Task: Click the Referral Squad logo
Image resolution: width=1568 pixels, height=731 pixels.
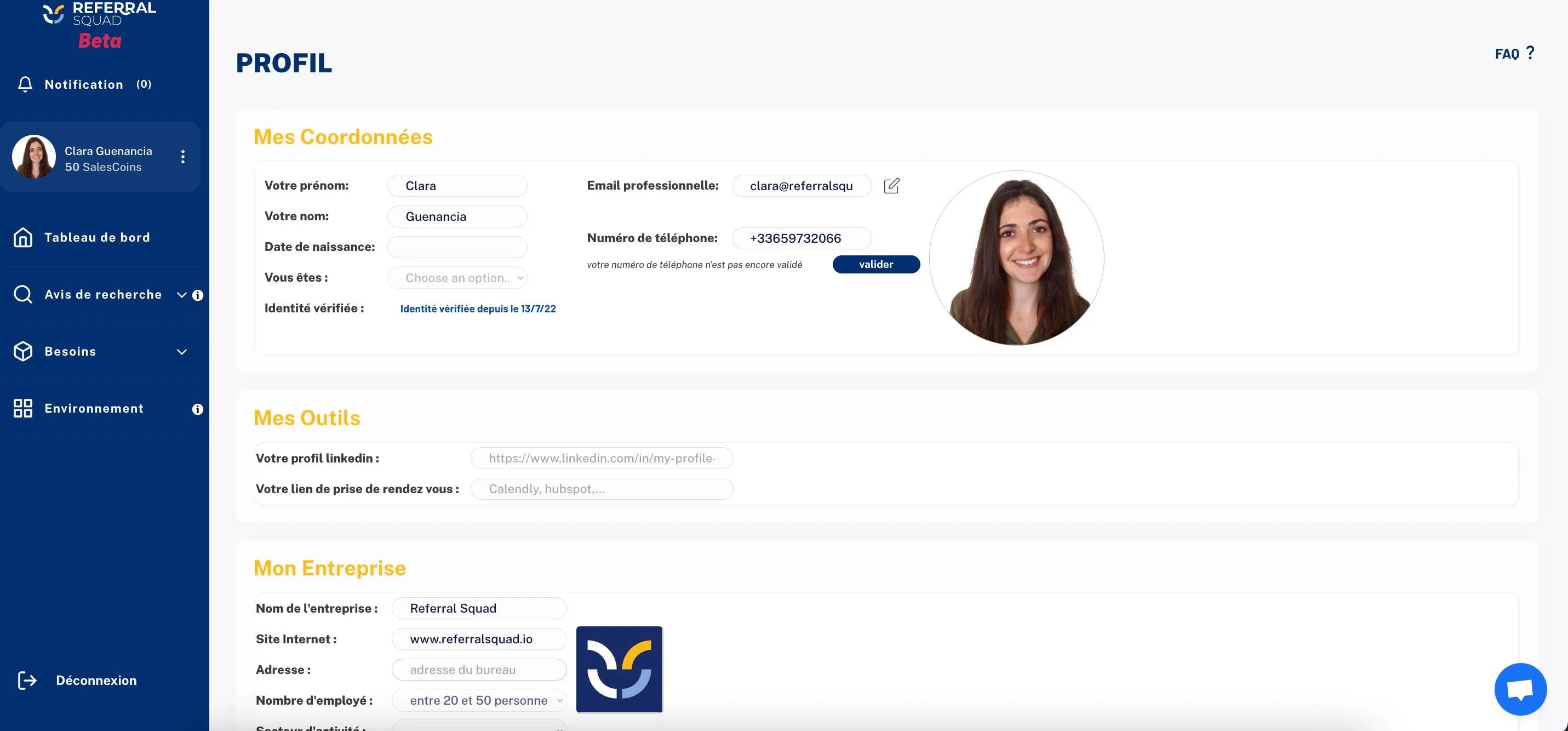Action: pyautogui.click(x=99, y=13)
